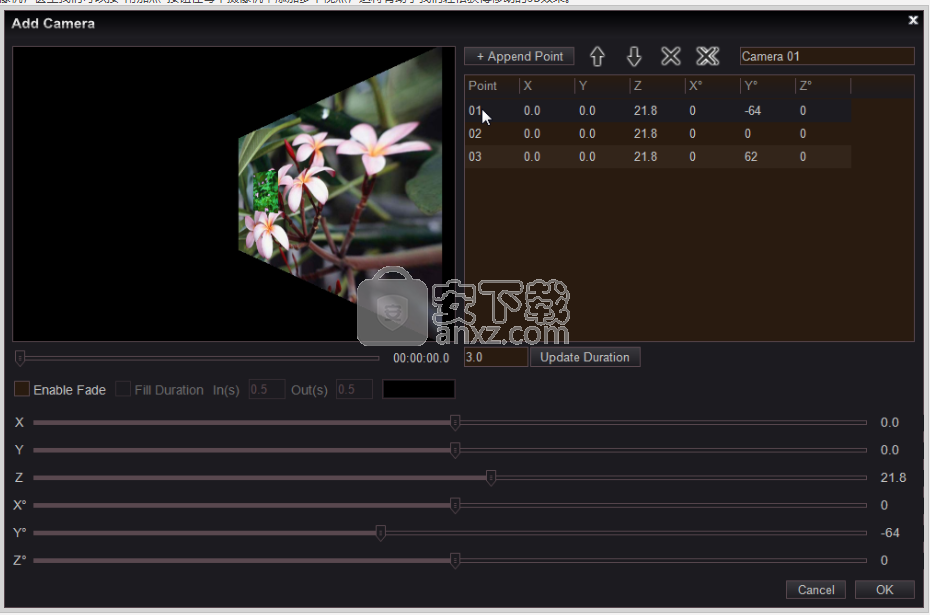Click the Y° rotation slider handle
Screen dimensions: 930x615
(381, 533)
